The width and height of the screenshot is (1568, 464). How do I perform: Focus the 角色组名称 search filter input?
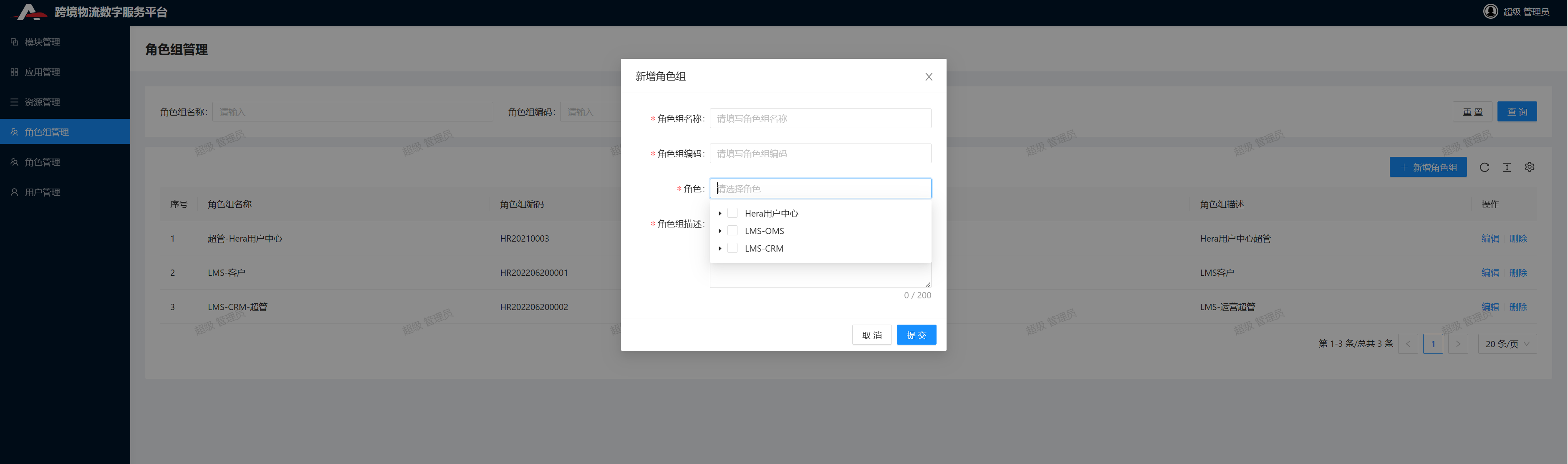352,111
